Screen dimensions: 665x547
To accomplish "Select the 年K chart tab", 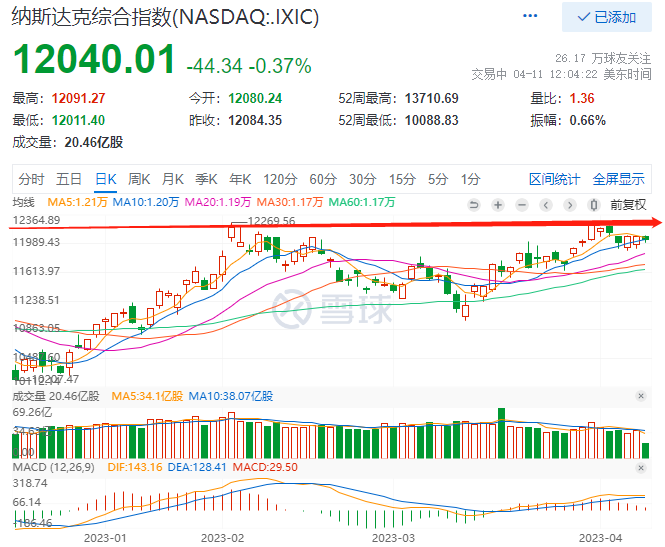I will 240,179.
